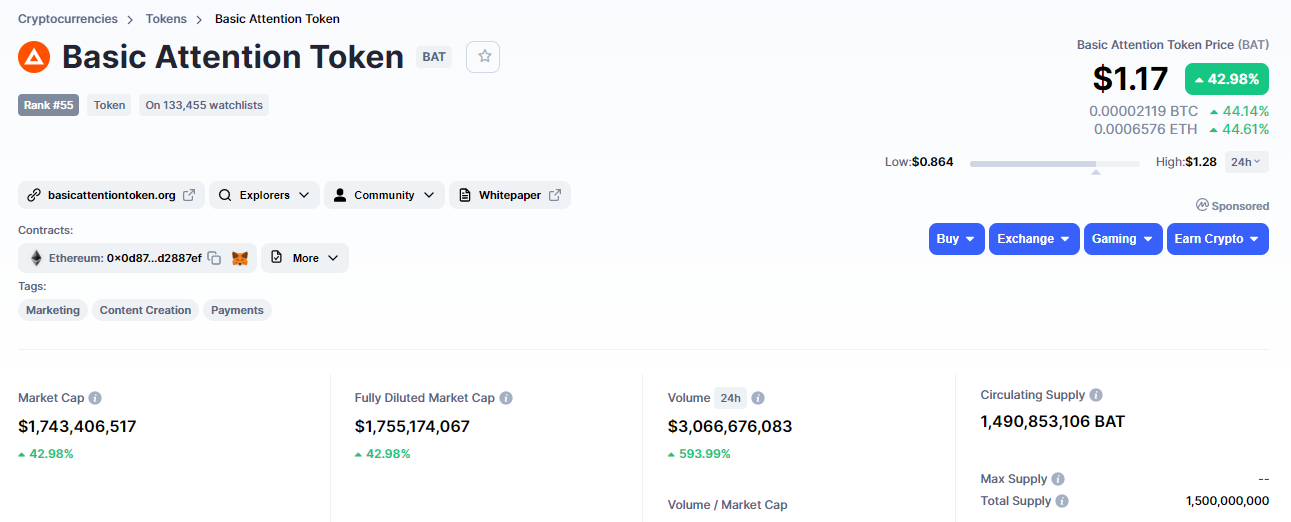Click the document icon on Whitepaper
Screen dimensions: 1291x522
(465, 195)
